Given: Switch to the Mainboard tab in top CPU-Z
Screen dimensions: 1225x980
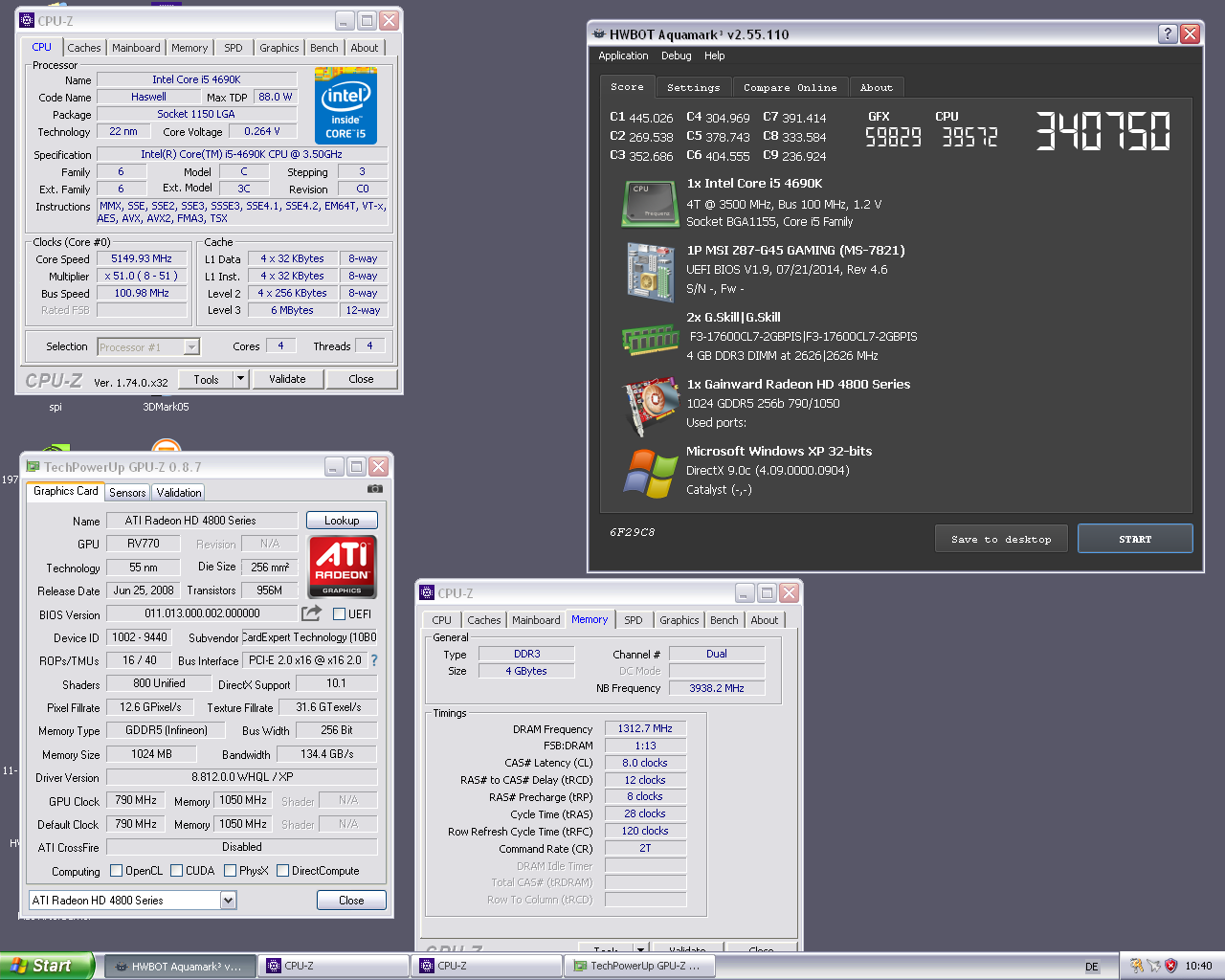Looking at the screenshot, I should click(136, 48).
